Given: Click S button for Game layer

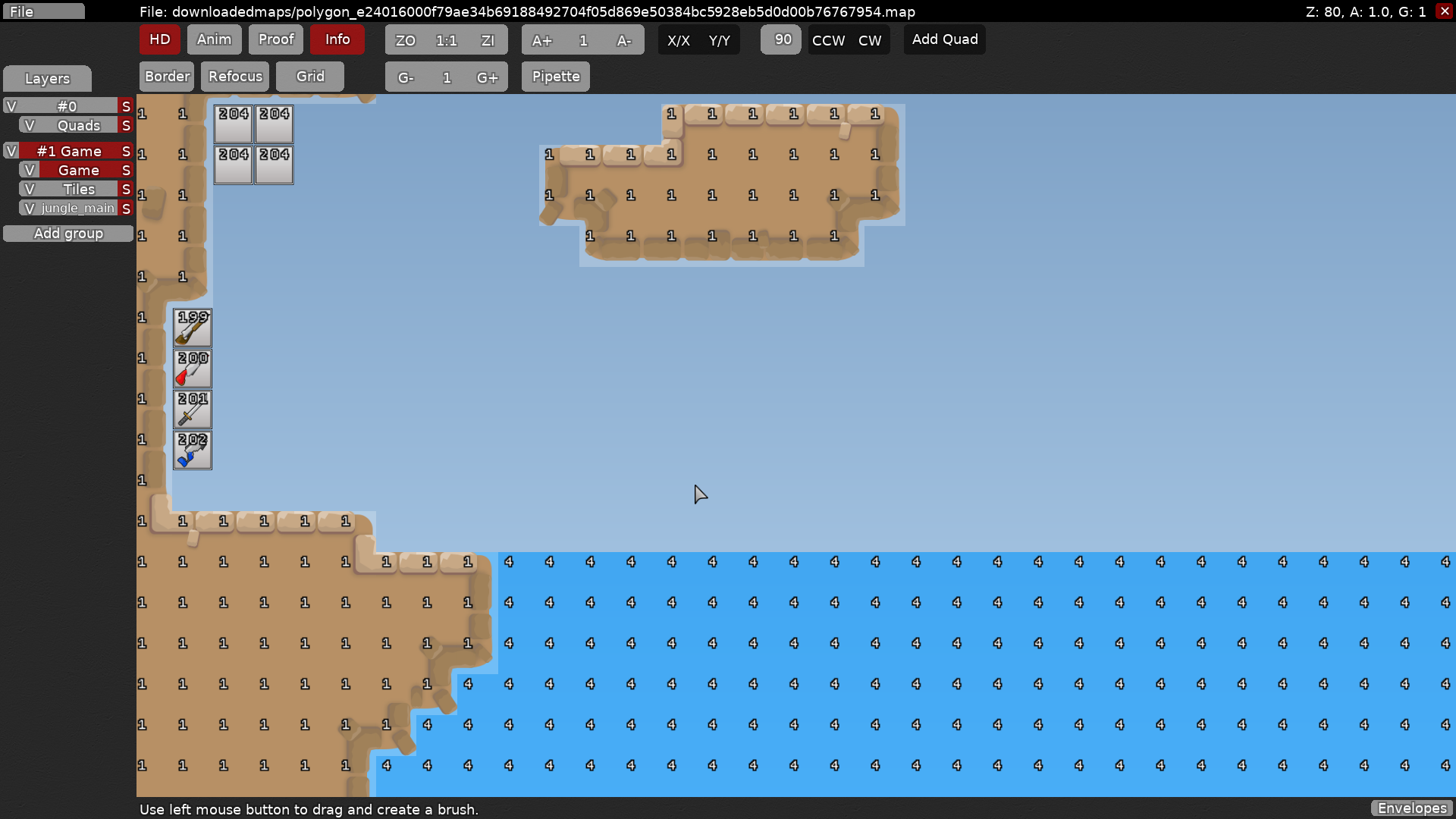Looking at the screenshot, I should click(127, 170).
